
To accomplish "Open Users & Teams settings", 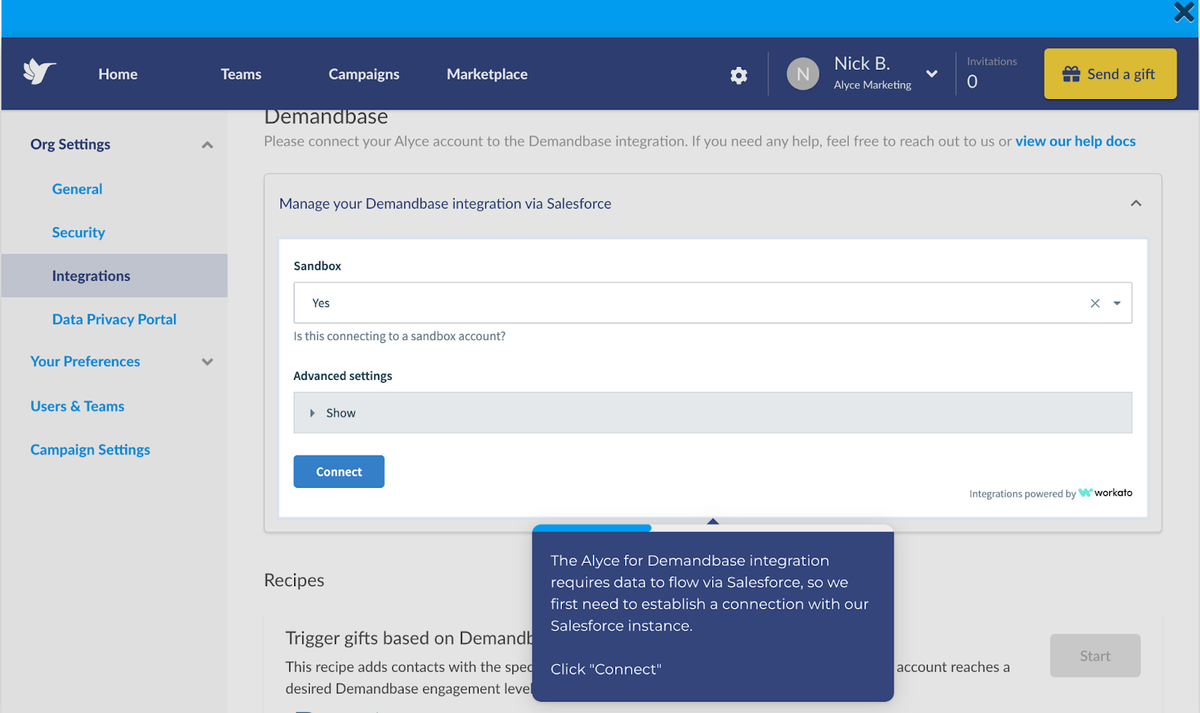I will tap(77, 406).
